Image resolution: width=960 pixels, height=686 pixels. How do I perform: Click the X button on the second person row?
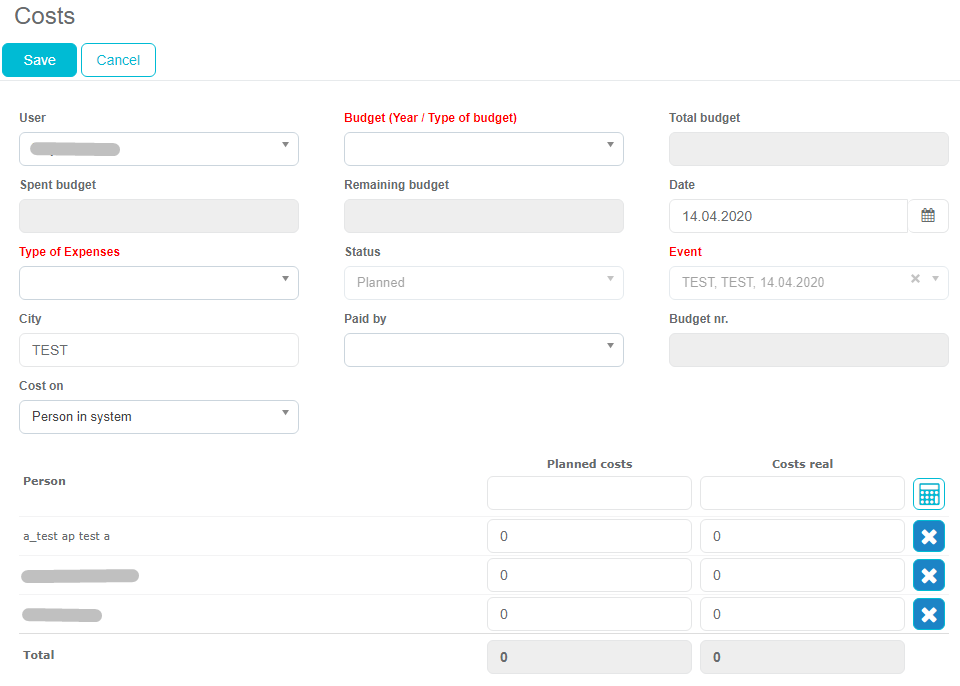click(x=928, y=576)
